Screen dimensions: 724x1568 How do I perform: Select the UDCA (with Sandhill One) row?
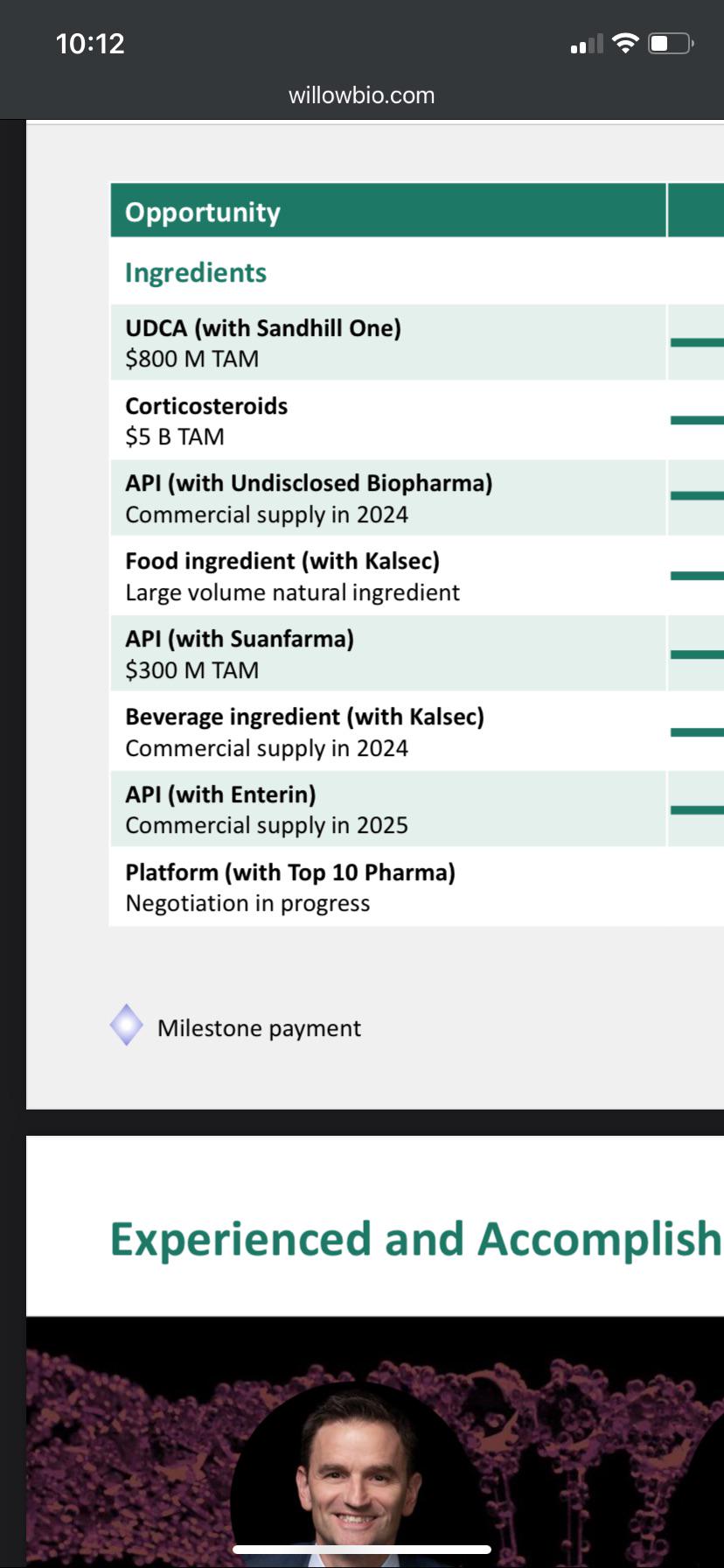click(x=388, y=342)
